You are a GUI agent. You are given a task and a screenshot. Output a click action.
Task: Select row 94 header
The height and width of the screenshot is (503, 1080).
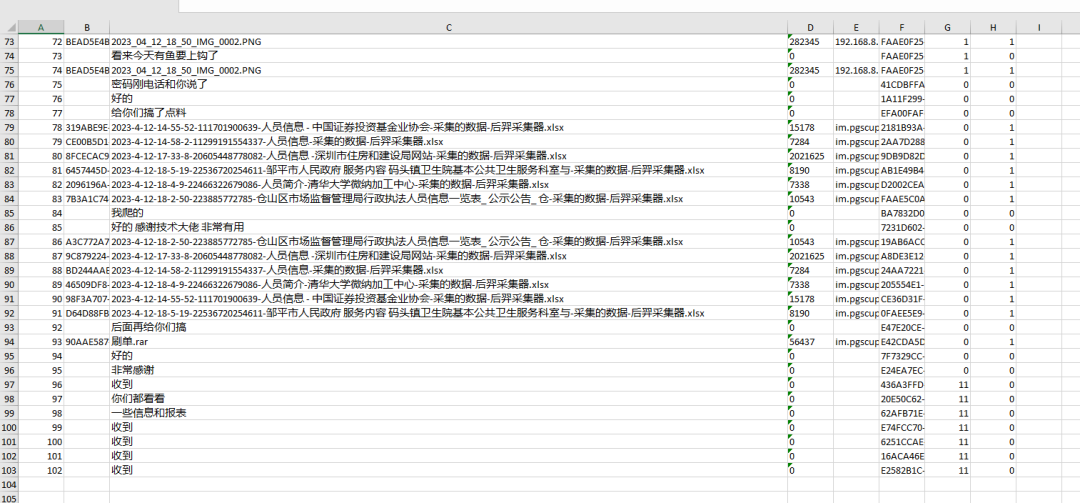[x=8, y=342]
